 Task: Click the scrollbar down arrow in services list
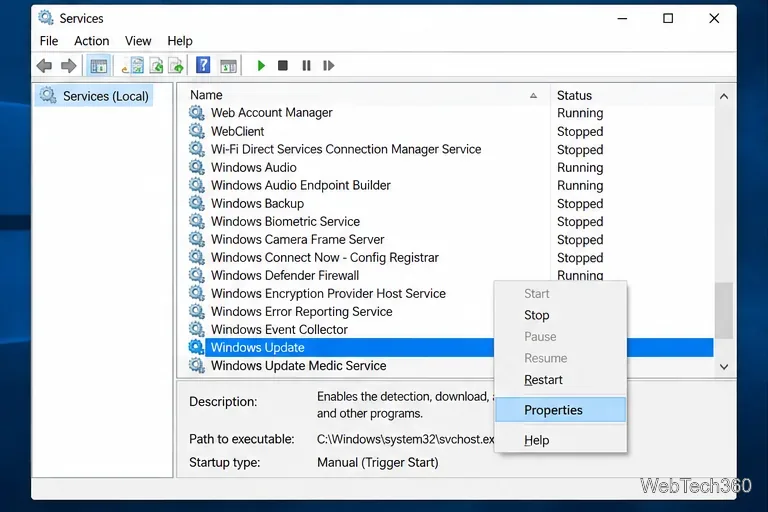[x=724, y=366]
